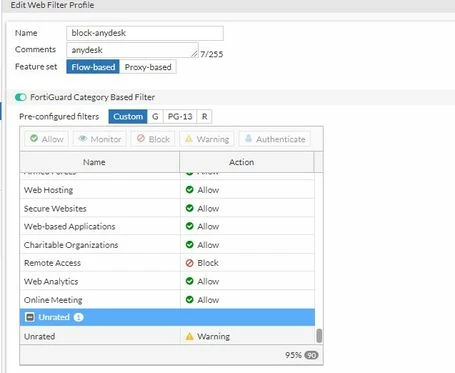Click the 90 count badge in footer
Image resolution: width=455 pixels, height=373 pixels.
click(x=311, y=355)
